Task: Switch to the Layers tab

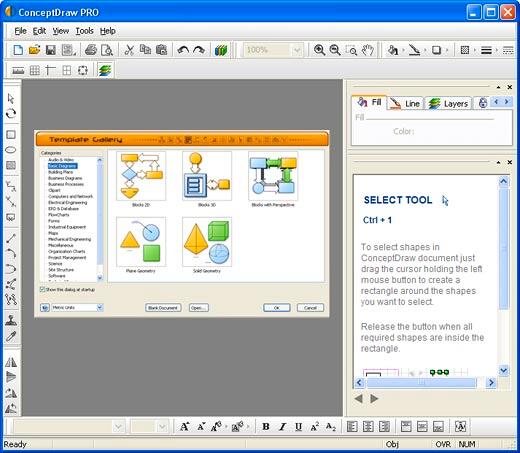Action: point(449,104)
